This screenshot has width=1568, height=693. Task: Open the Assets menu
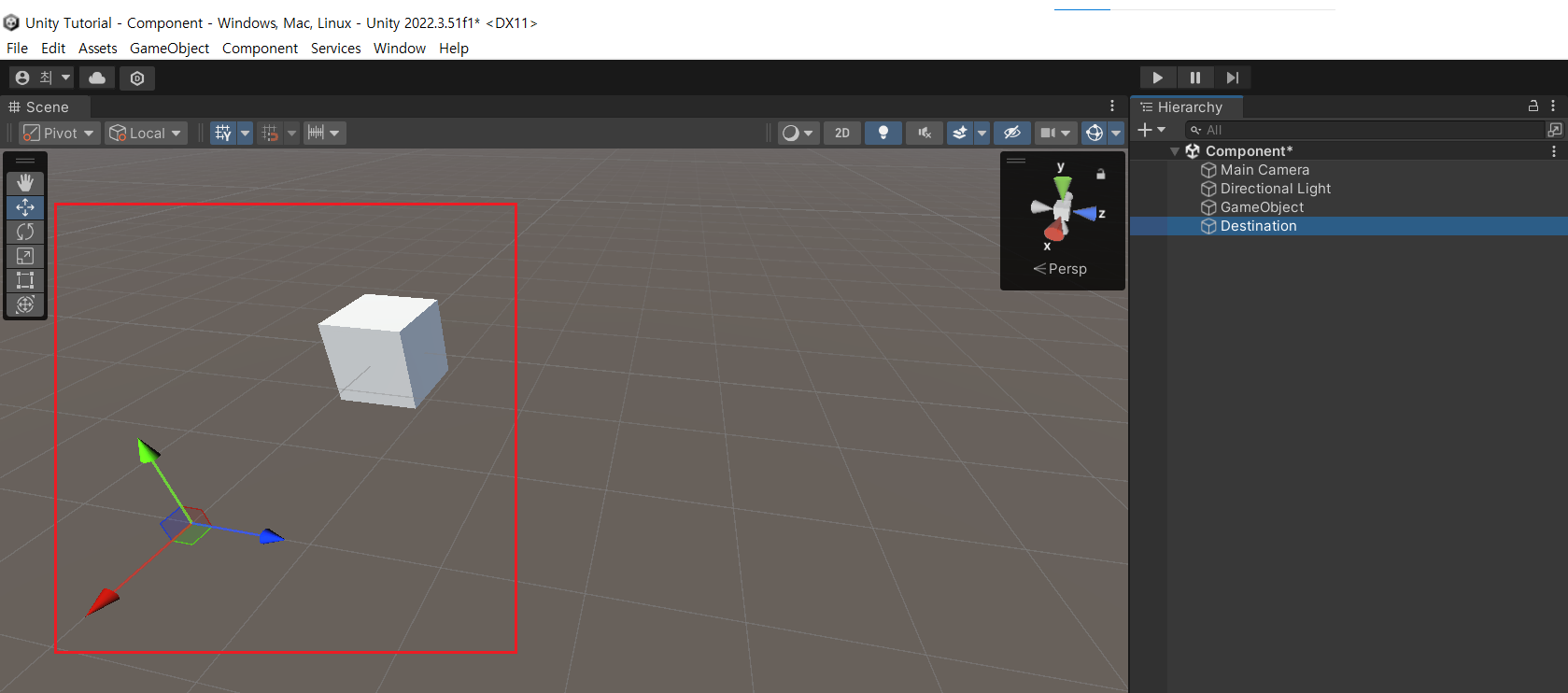(98, 49)
